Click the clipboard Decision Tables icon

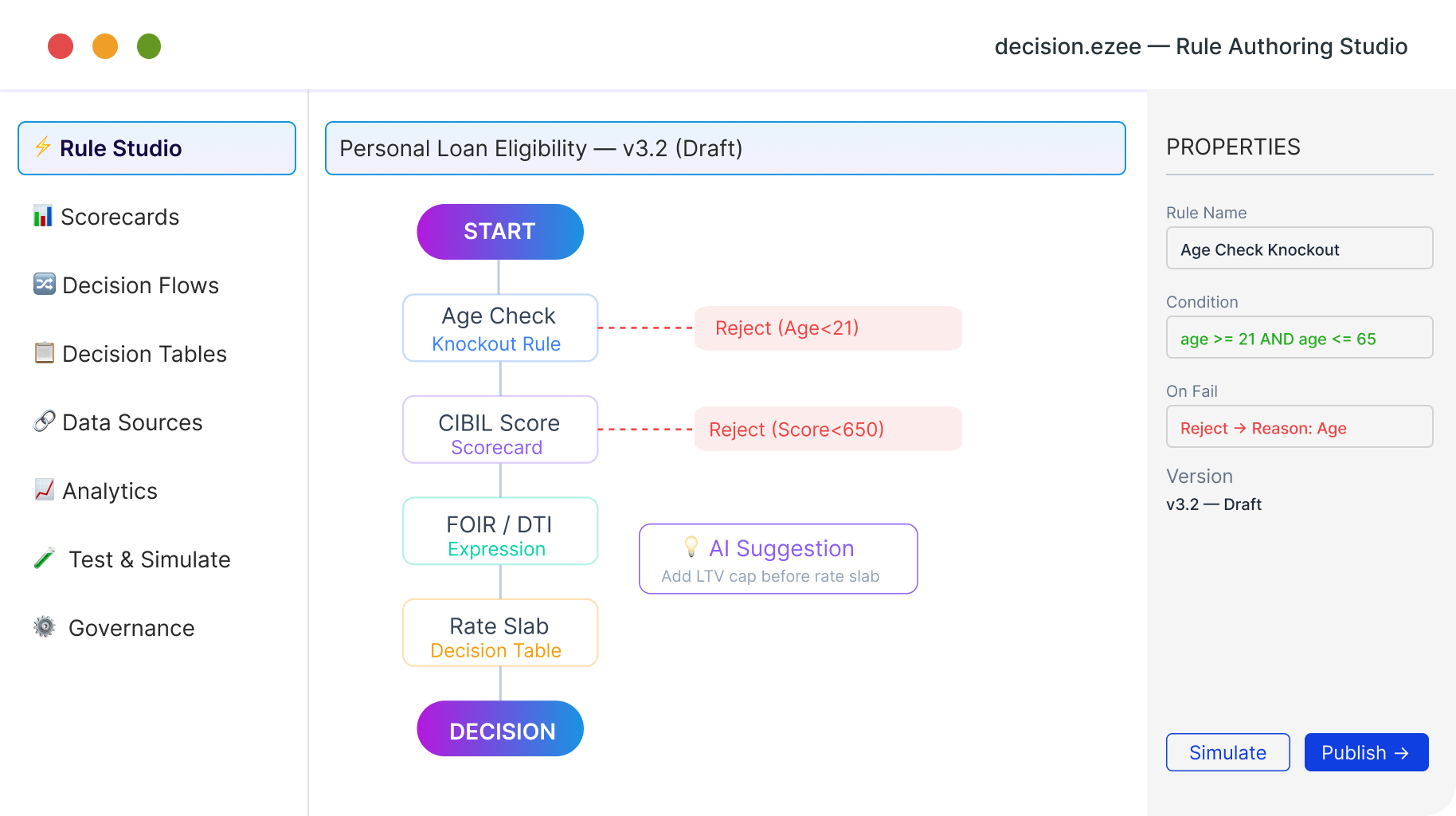tap(45, 352)
